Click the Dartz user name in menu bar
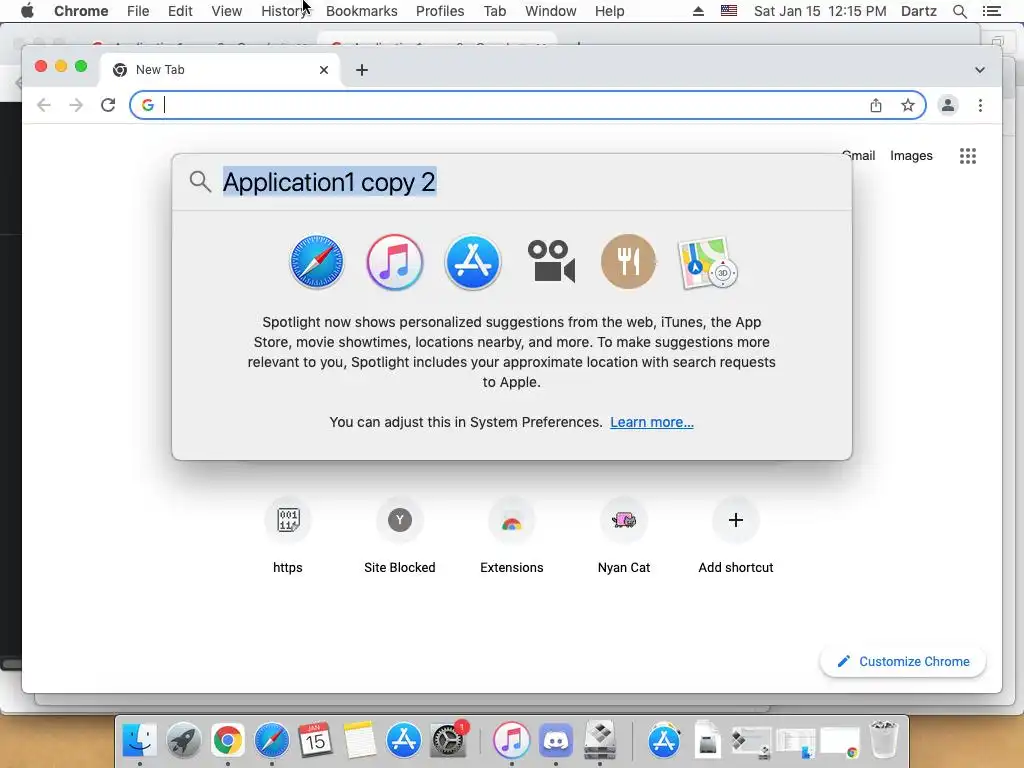The width and height of the screenshot is (1024, 768). [x=919, y=11]
